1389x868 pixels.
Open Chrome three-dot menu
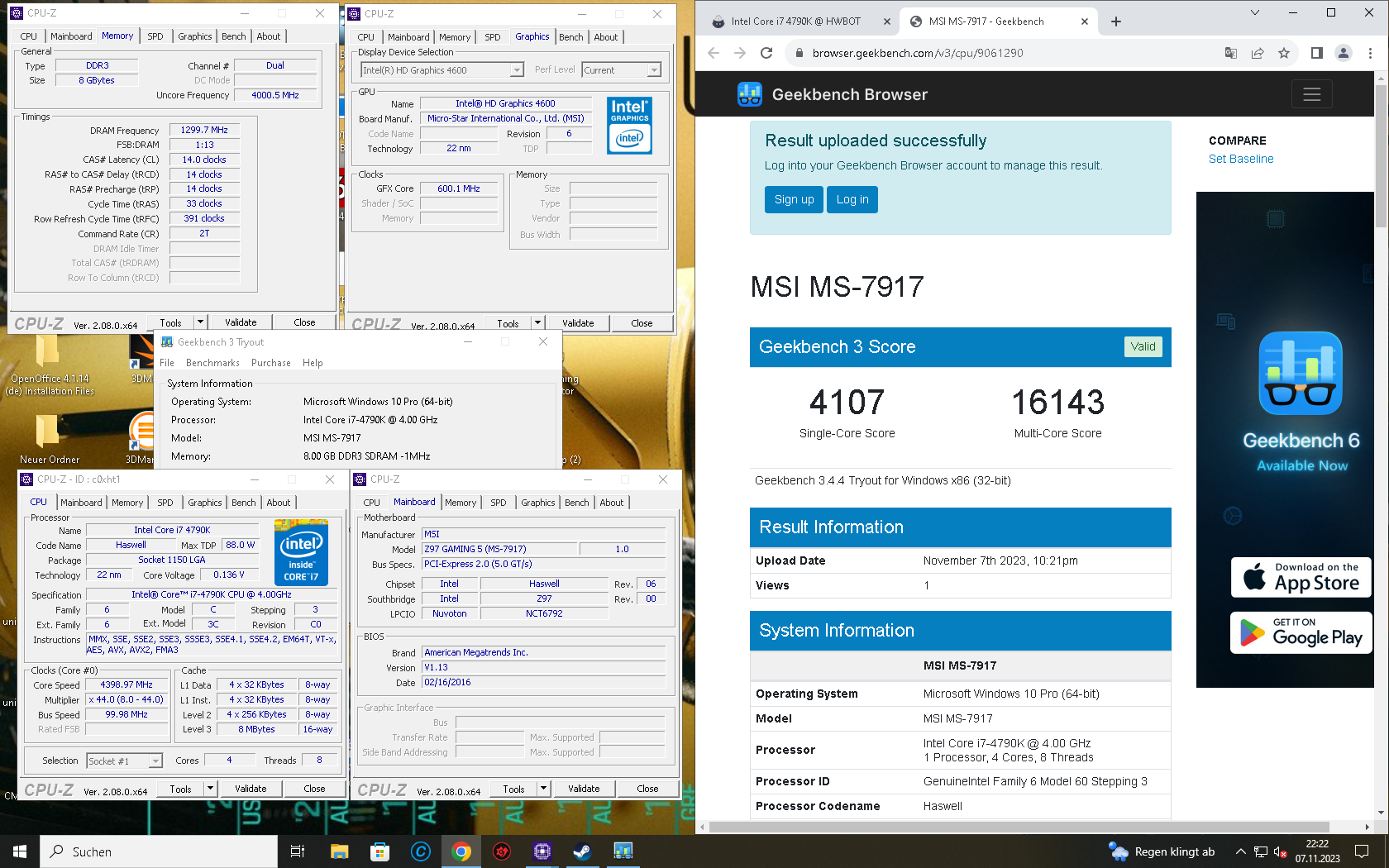pyautogui.click(x=1370, y=53)
